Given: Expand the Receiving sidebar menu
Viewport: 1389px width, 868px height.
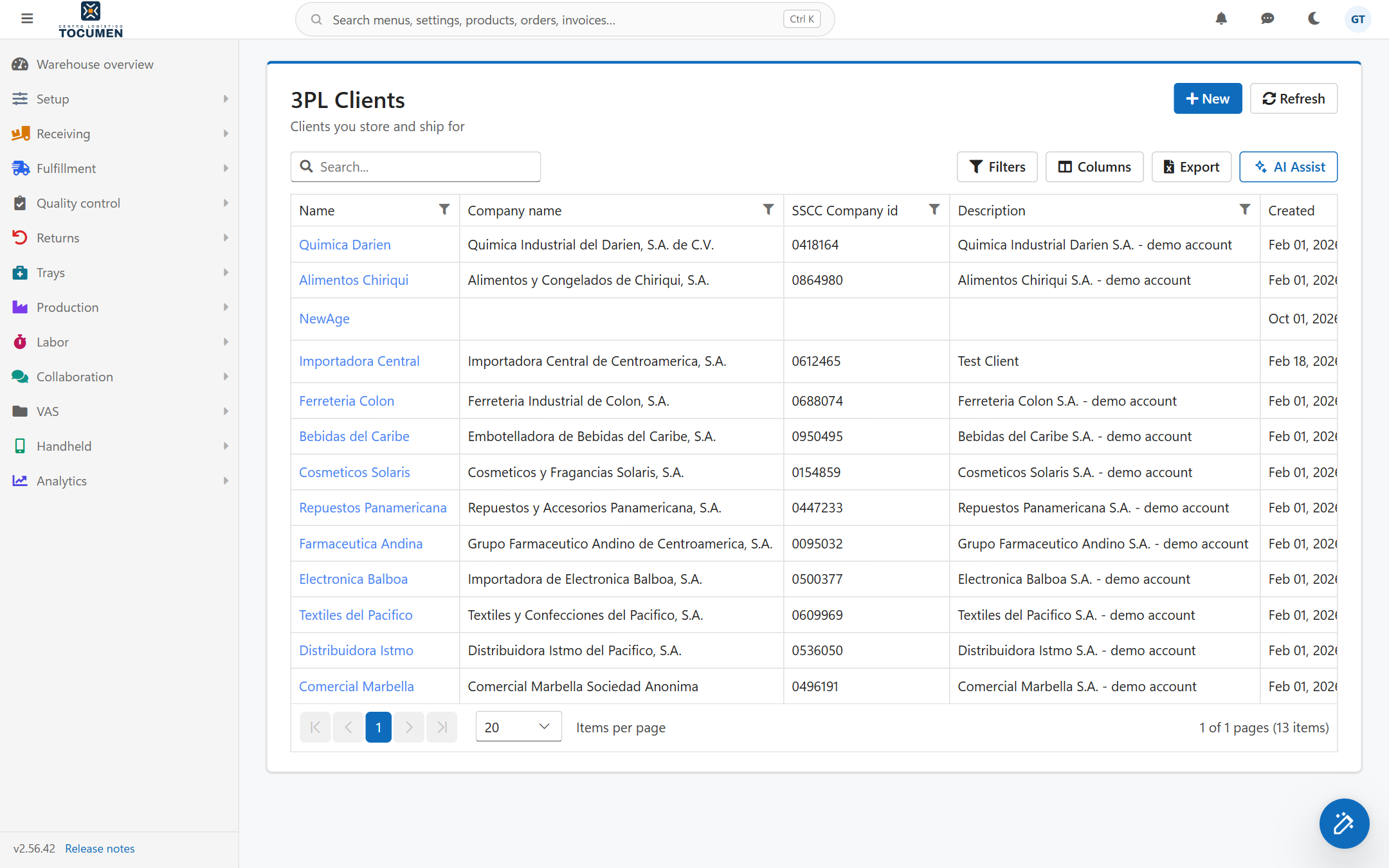Looking at the screenshot, I should 119,134.
